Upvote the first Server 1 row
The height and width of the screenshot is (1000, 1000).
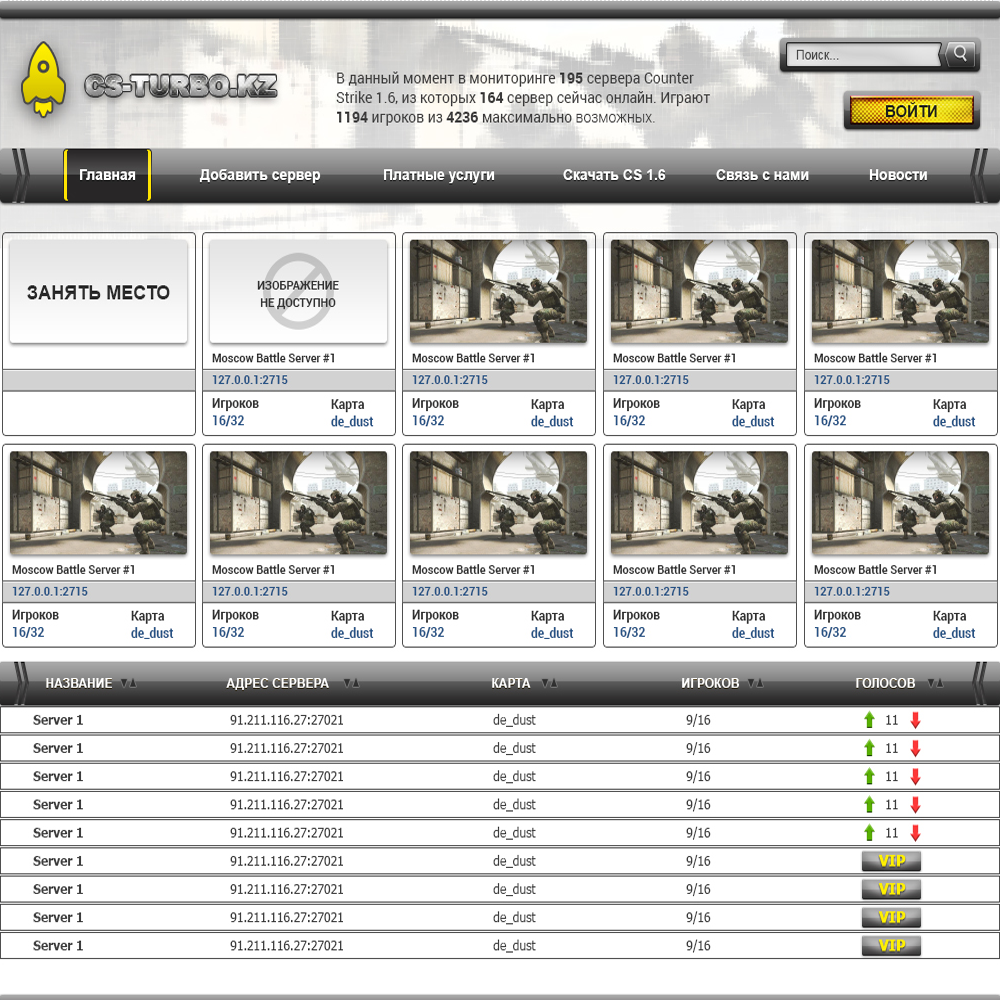869,720
